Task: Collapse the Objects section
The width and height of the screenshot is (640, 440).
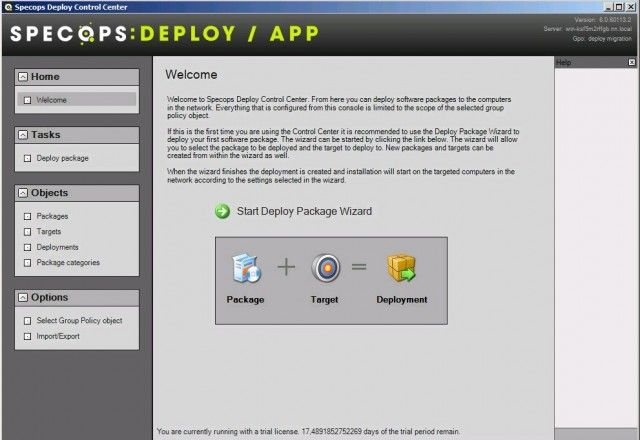Action: tap(23, 193)
